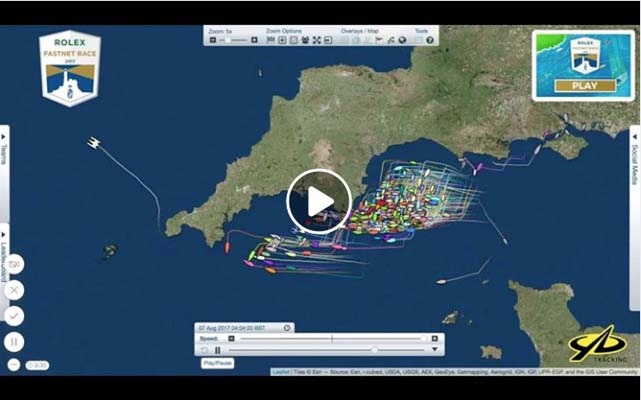Click the globe map layer icon
641x400 pixels.
tap(403, 40)
